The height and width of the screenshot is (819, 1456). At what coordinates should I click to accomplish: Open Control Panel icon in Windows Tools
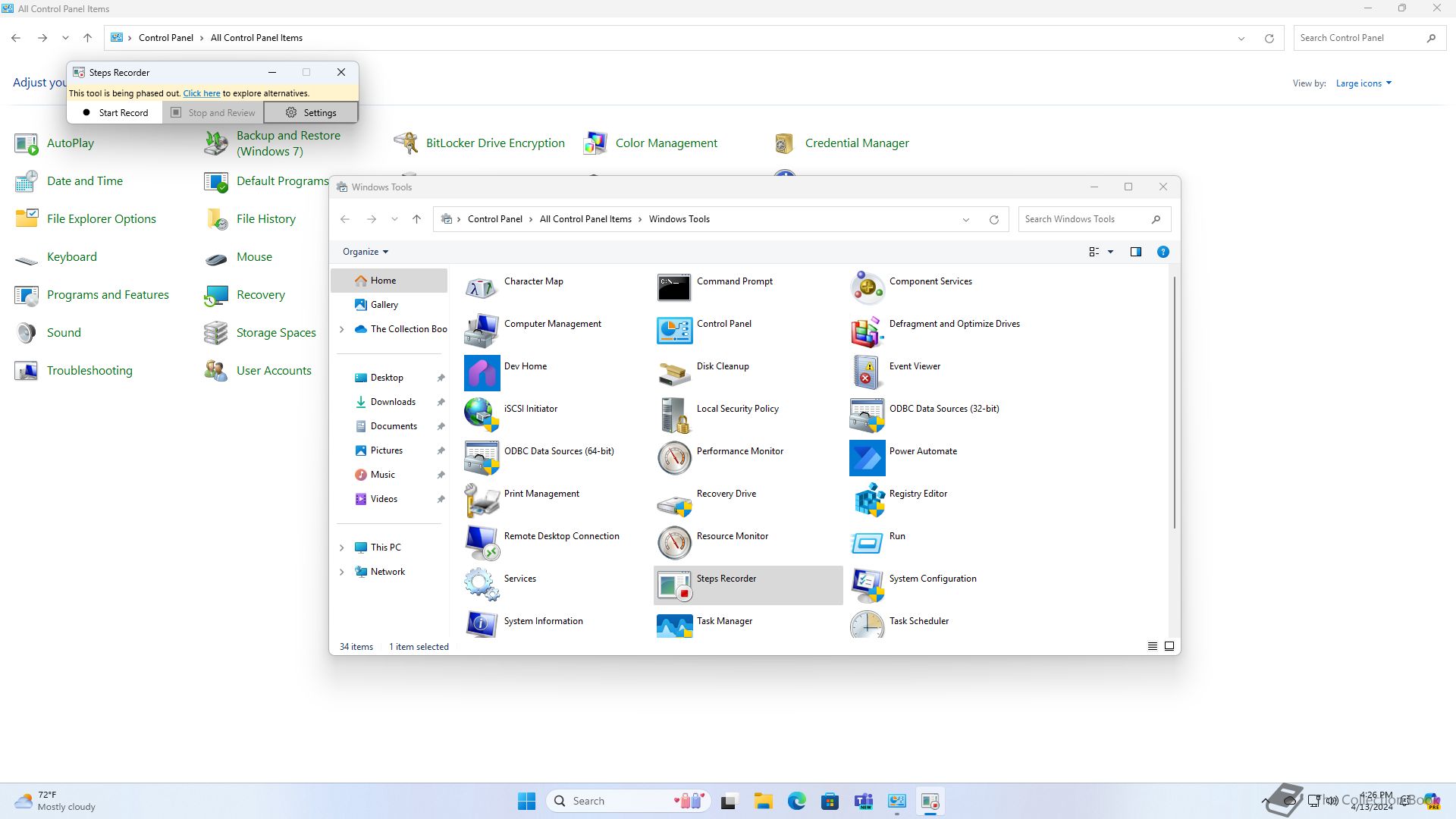pos(674,331)
